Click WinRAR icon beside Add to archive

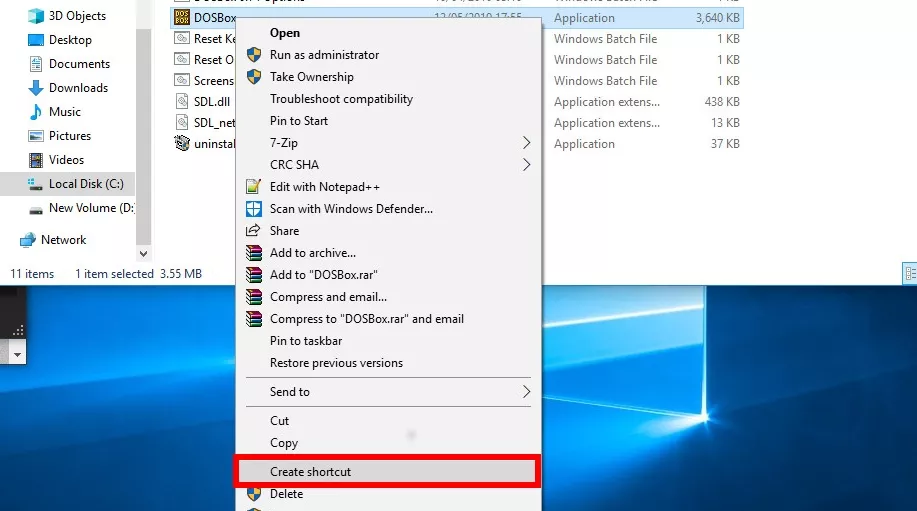(254, 253)
